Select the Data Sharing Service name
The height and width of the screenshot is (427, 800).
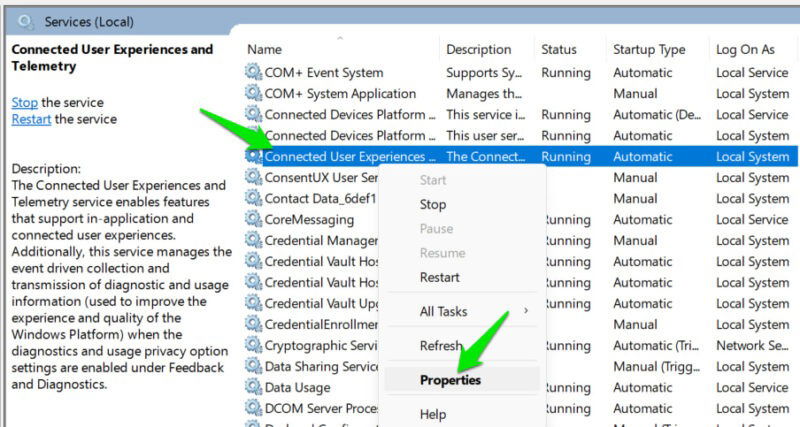[321, 367]
